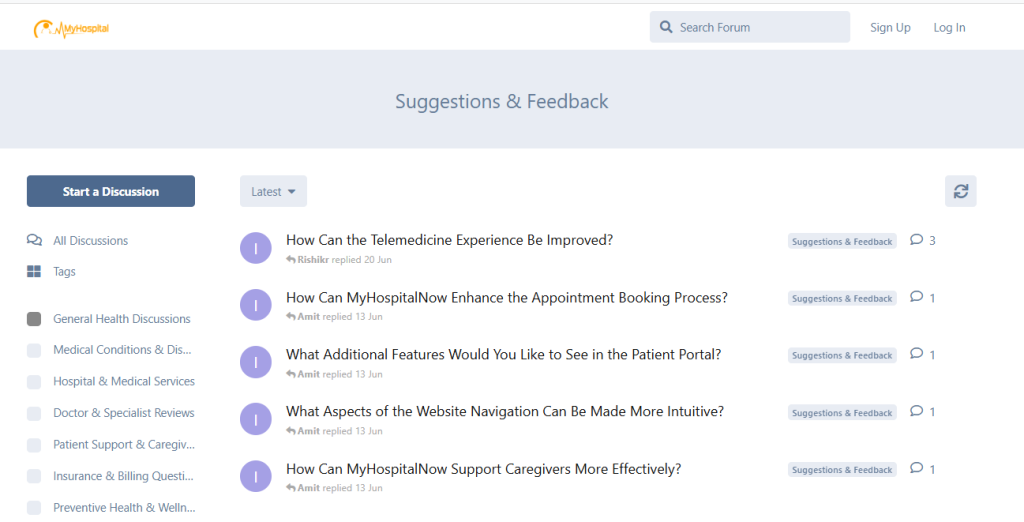Click the Telemedicine discussion's reply count icon
This screenshot has width=1024, height=522.
[916, 240]
